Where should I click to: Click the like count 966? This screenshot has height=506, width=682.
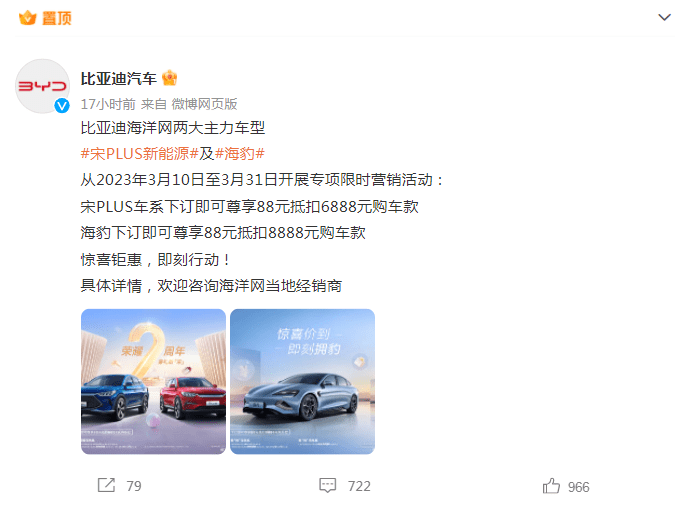578,487
